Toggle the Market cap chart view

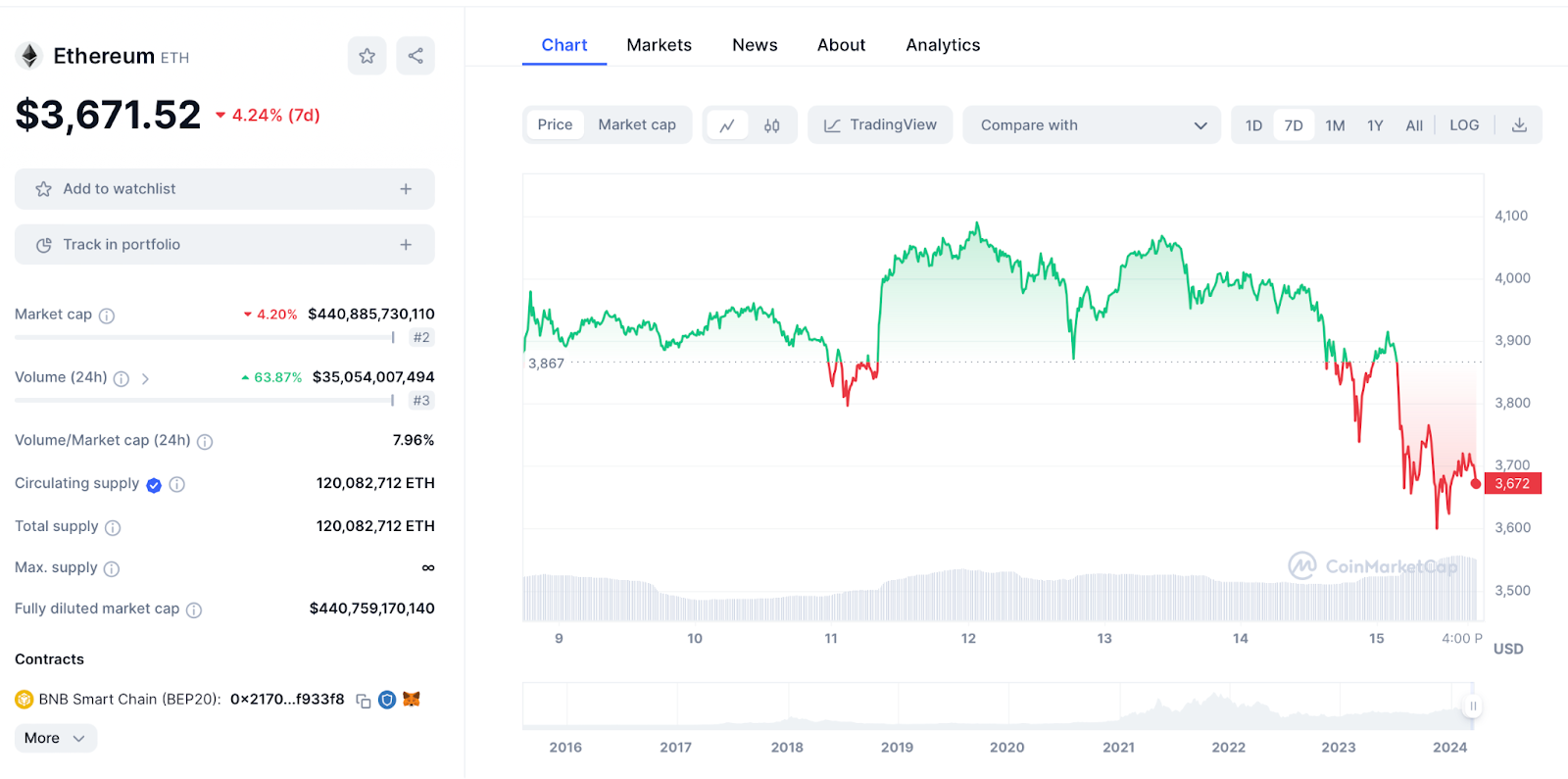pos(637,124)
